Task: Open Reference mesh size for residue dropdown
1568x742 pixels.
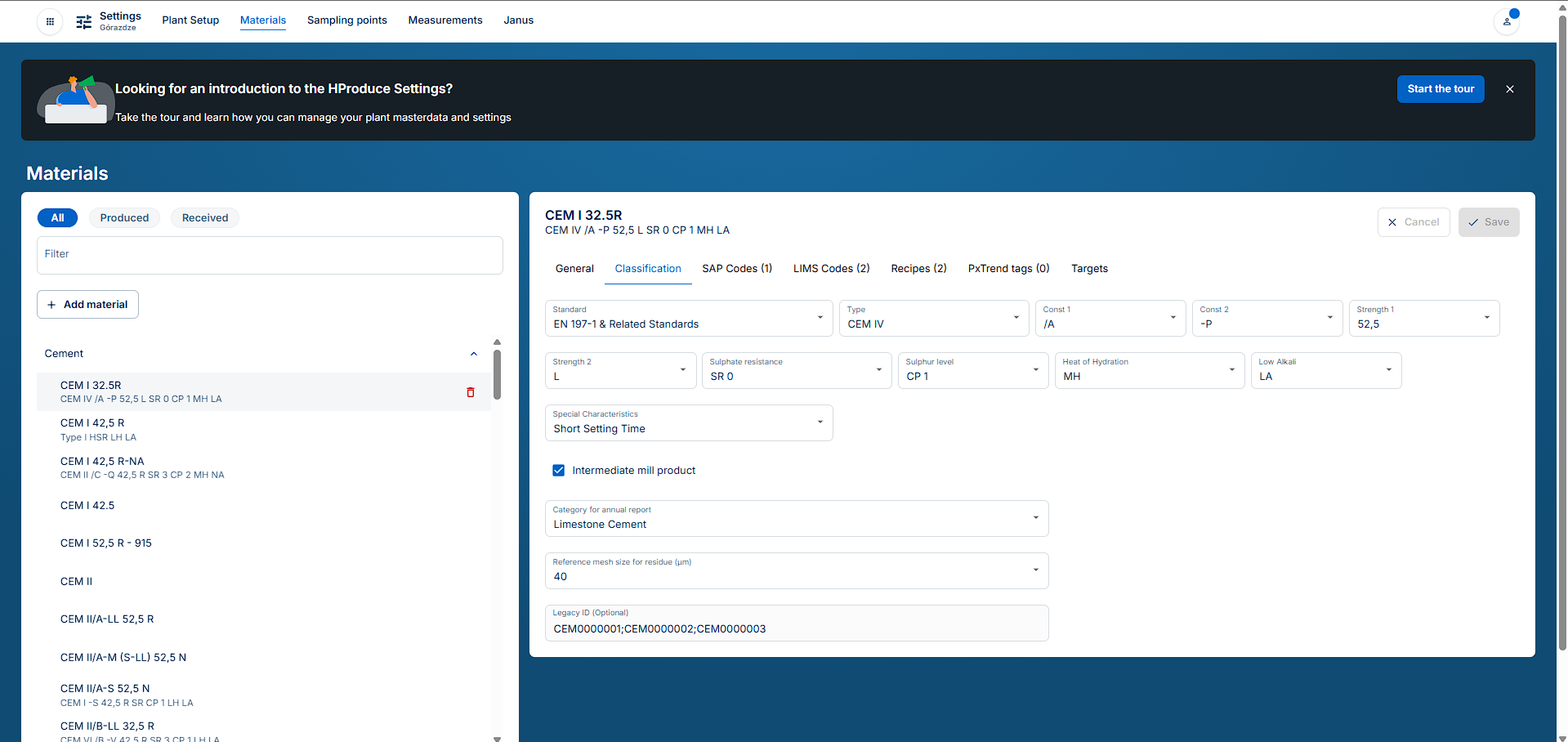Action: pyautogui.click(x=797, y=570)
